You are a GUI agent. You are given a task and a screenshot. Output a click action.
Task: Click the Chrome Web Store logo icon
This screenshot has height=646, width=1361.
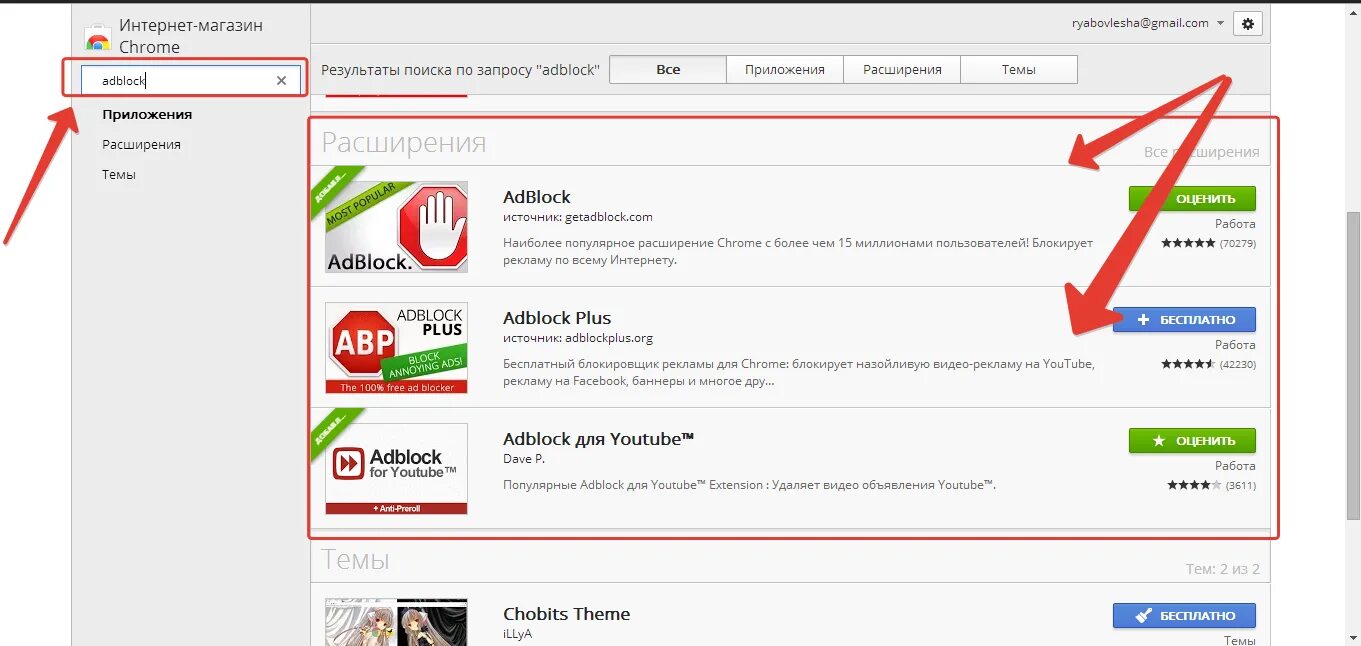click(98, 40)
